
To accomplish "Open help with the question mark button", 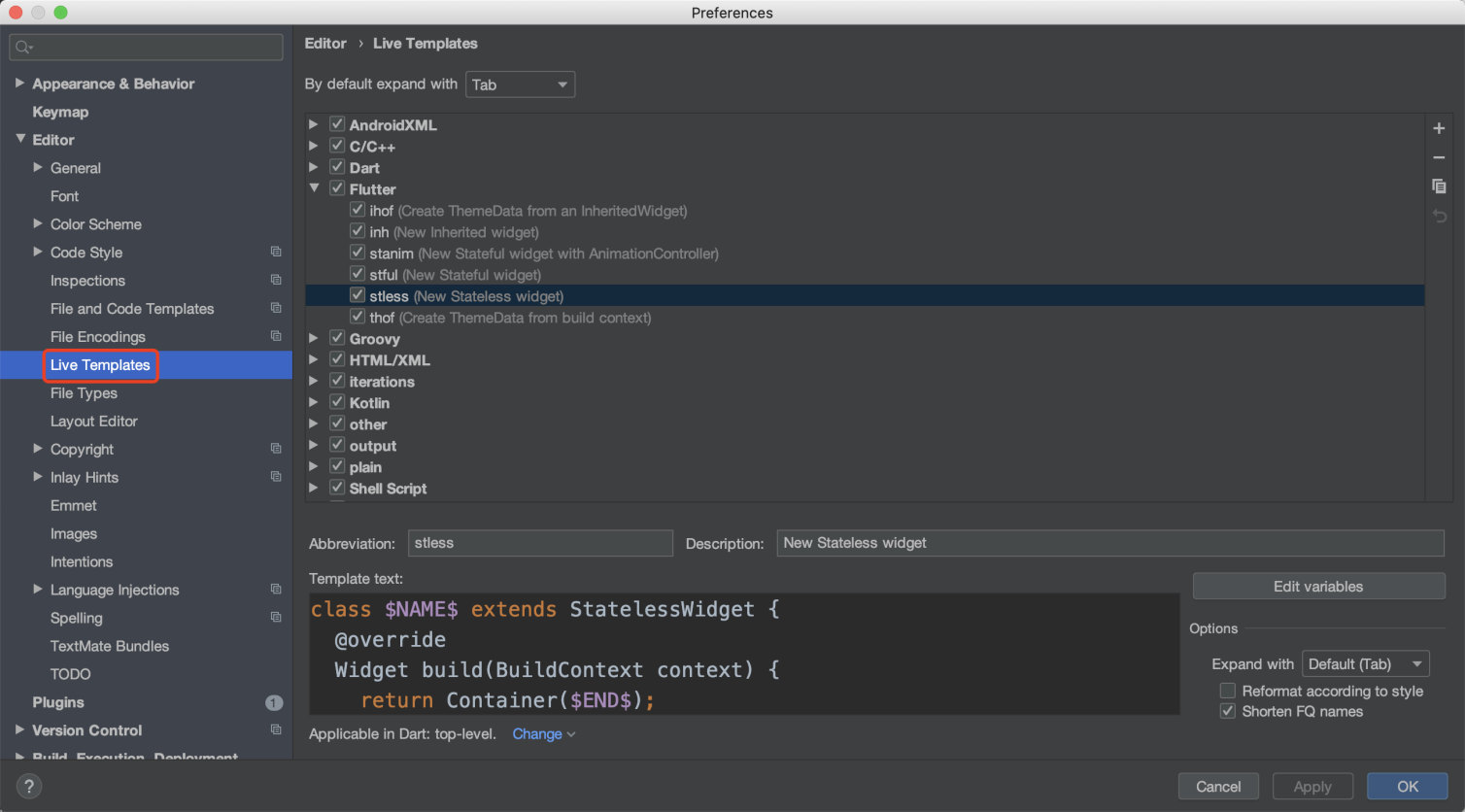I will (x=29, y=787).
